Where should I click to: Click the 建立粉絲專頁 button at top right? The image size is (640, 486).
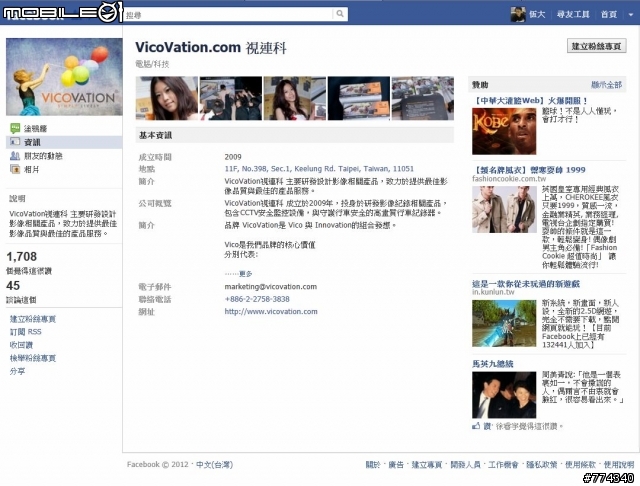tap(596, 46)
